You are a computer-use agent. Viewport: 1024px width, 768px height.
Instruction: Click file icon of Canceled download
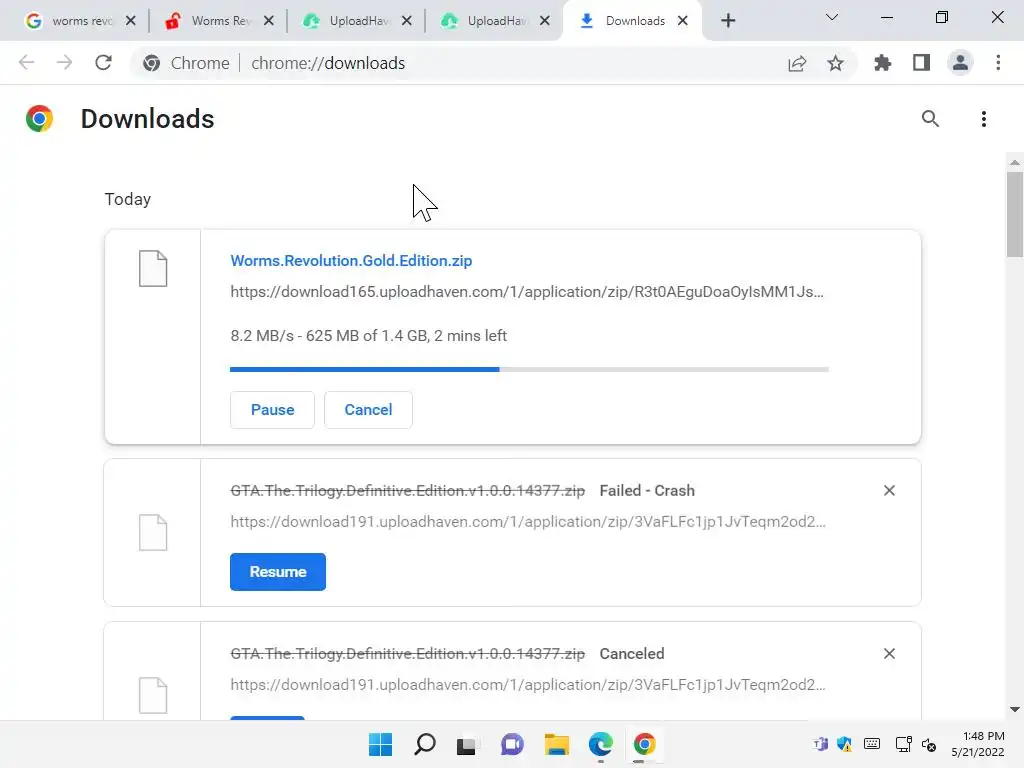pos(153,695)
